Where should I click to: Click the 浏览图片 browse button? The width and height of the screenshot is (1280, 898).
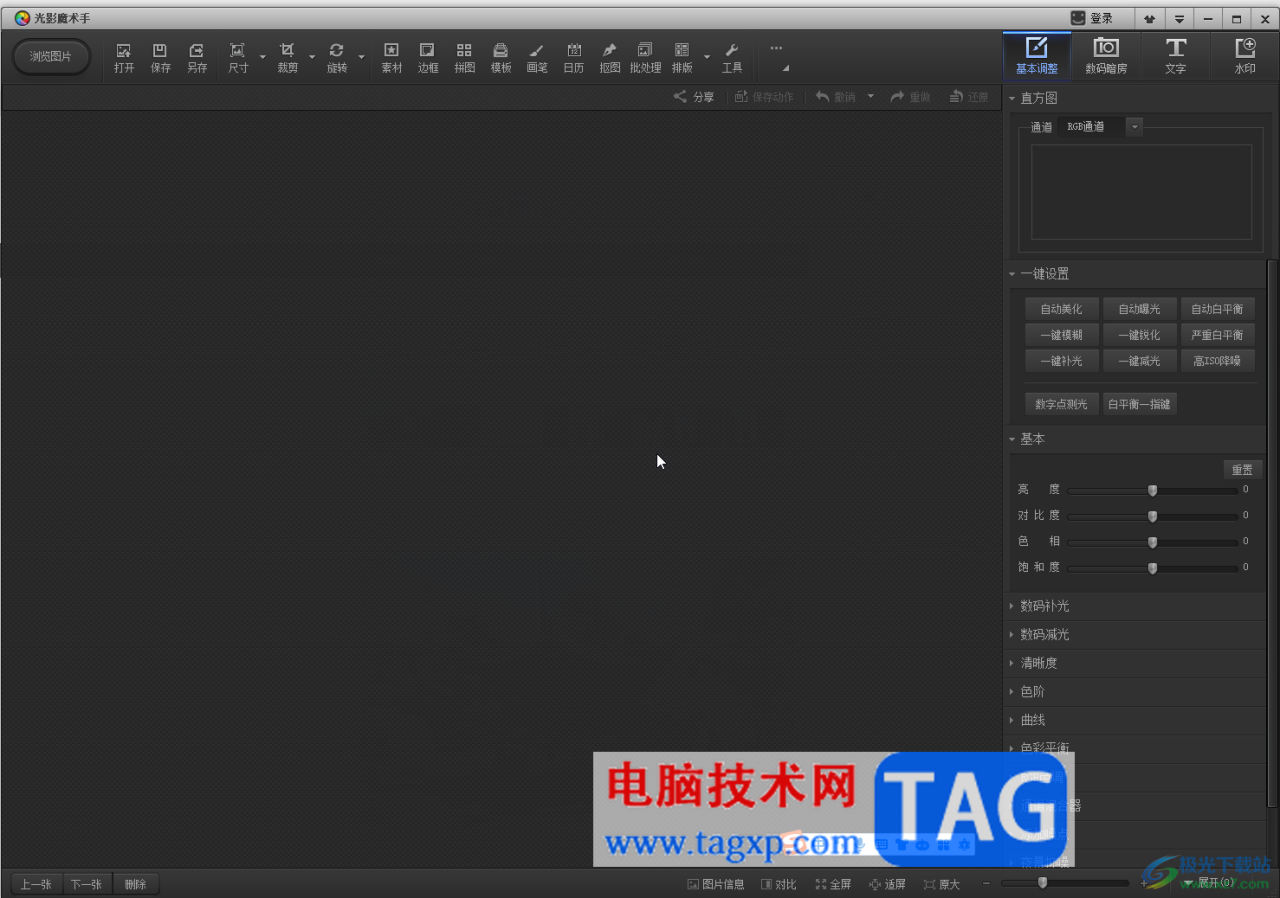51,57
